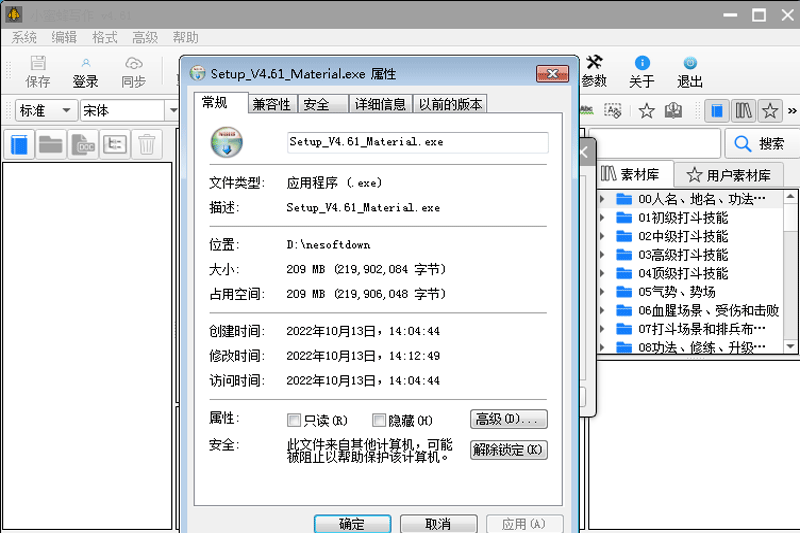
Task: Open the 系统 menu
Action: click(23, 37)
